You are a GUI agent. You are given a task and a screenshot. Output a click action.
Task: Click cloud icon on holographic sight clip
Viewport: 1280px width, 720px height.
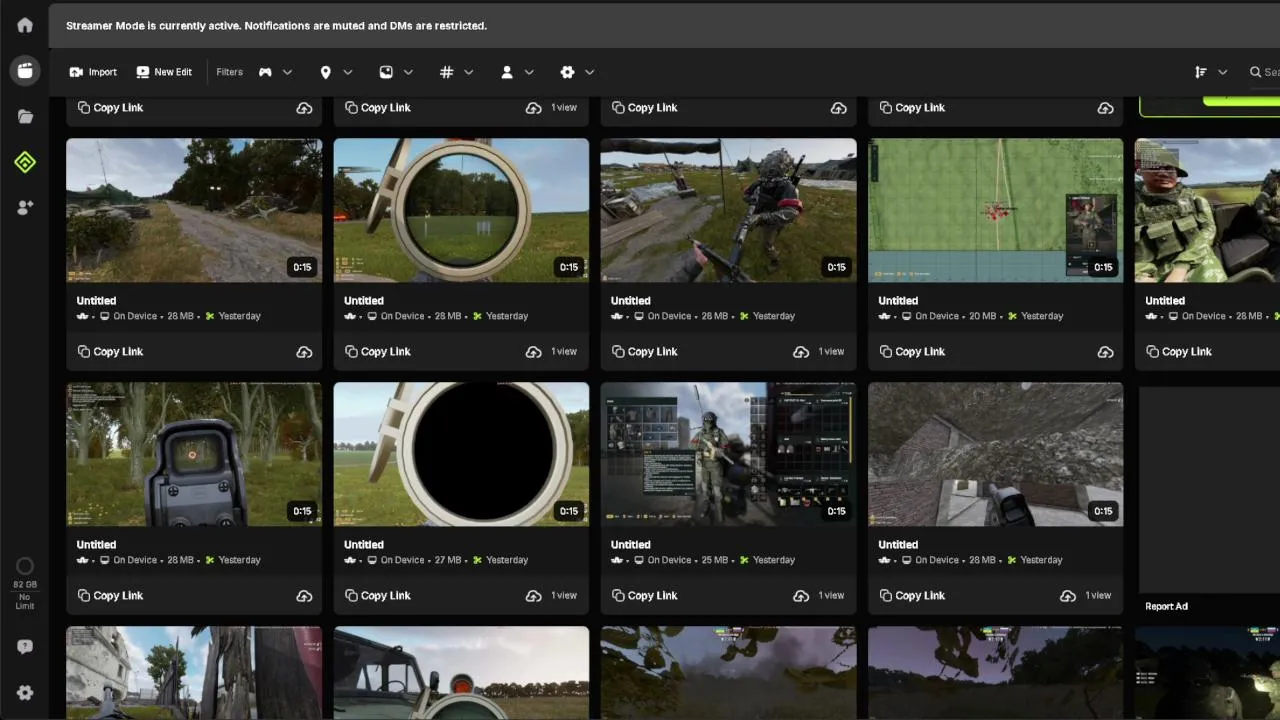point(304,596)
